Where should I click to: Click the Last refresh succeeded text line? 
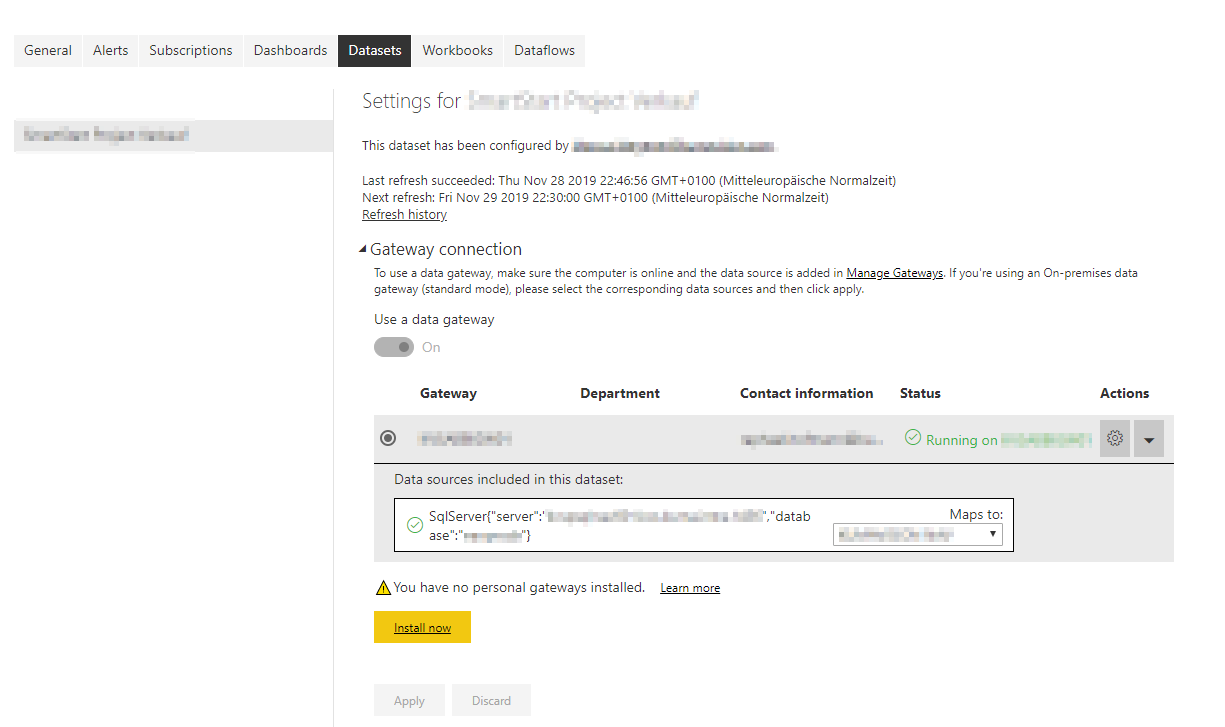click(629, 181)
